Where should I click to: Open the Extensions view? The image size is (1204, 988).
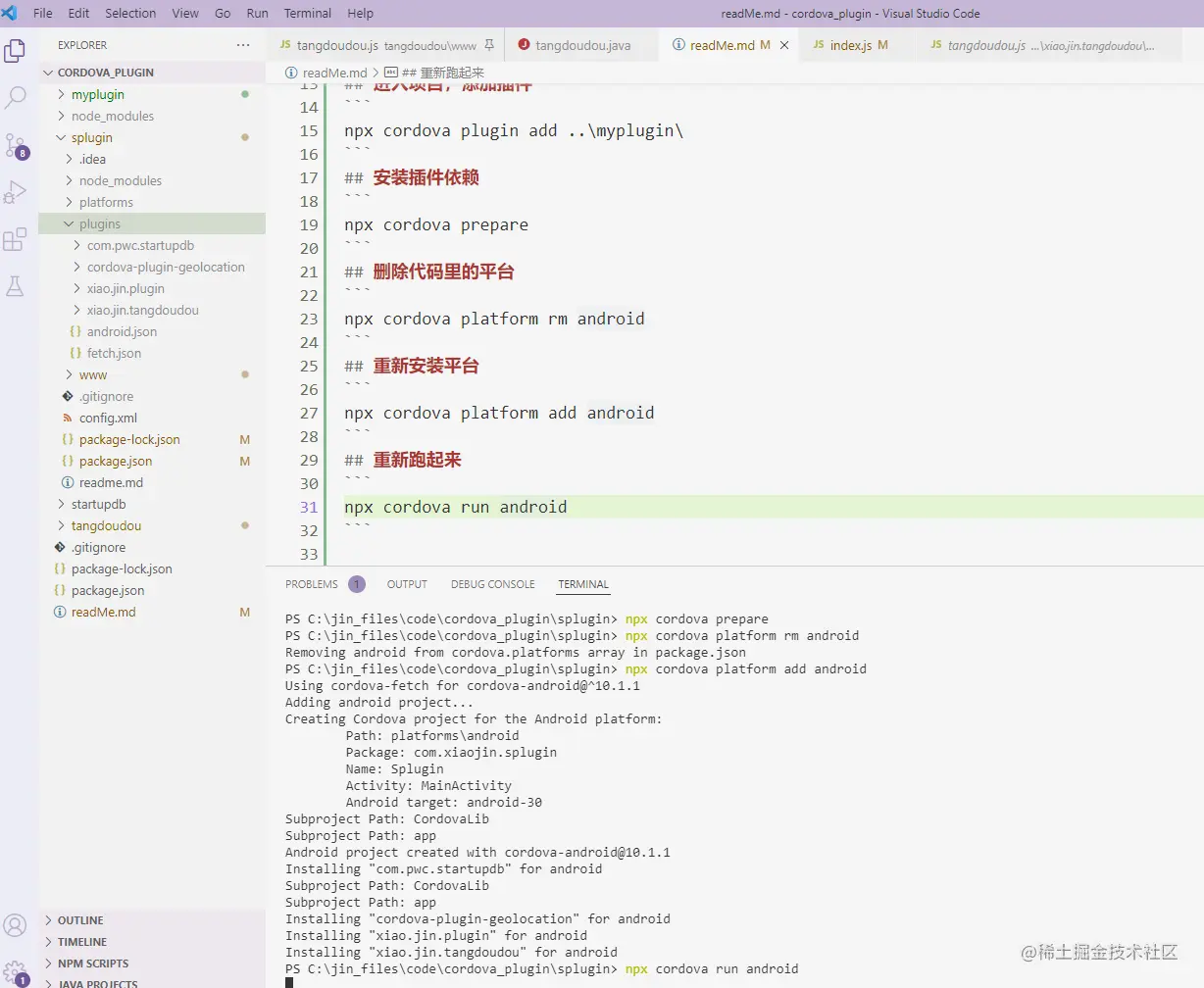click(16, 239)
